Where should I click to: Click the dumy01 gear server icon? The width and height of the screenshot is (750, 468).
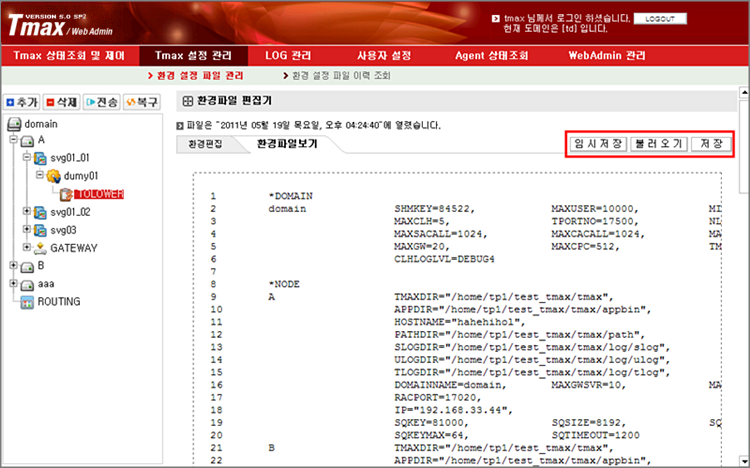[x=54, y=176]
